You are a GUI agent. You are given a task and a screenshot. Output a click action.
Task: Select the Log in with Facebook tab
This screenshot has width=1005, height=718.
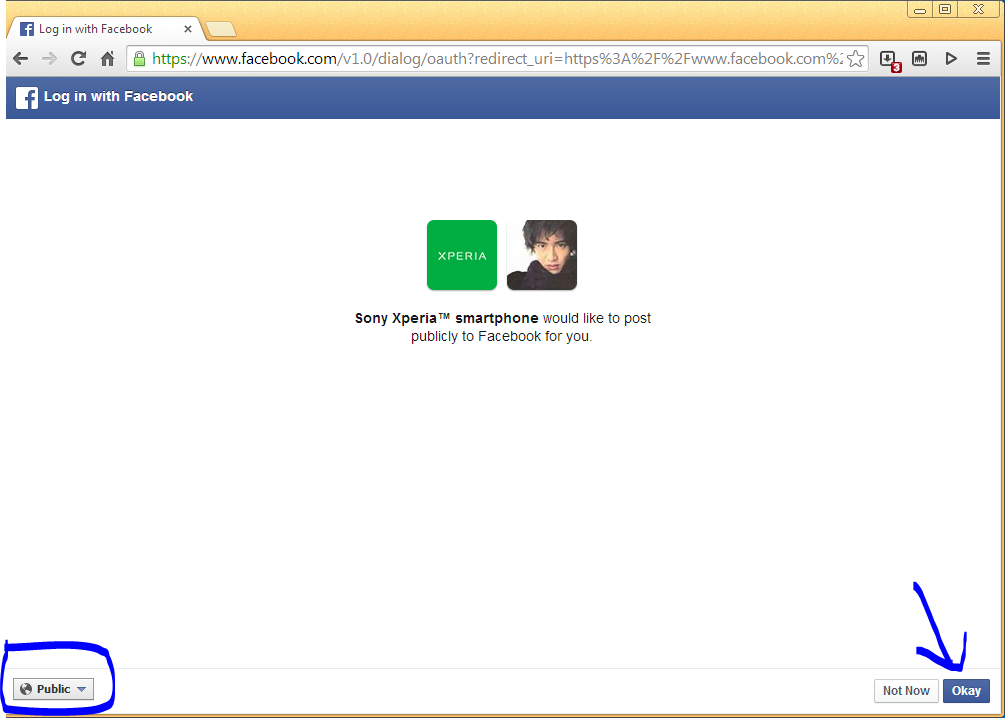[x=103, y=29]
